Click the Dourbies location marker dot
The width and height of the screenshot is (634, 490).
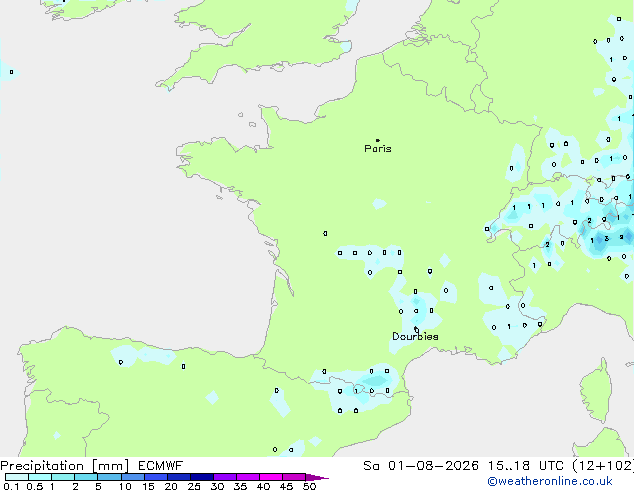click(x=416, y=329)
